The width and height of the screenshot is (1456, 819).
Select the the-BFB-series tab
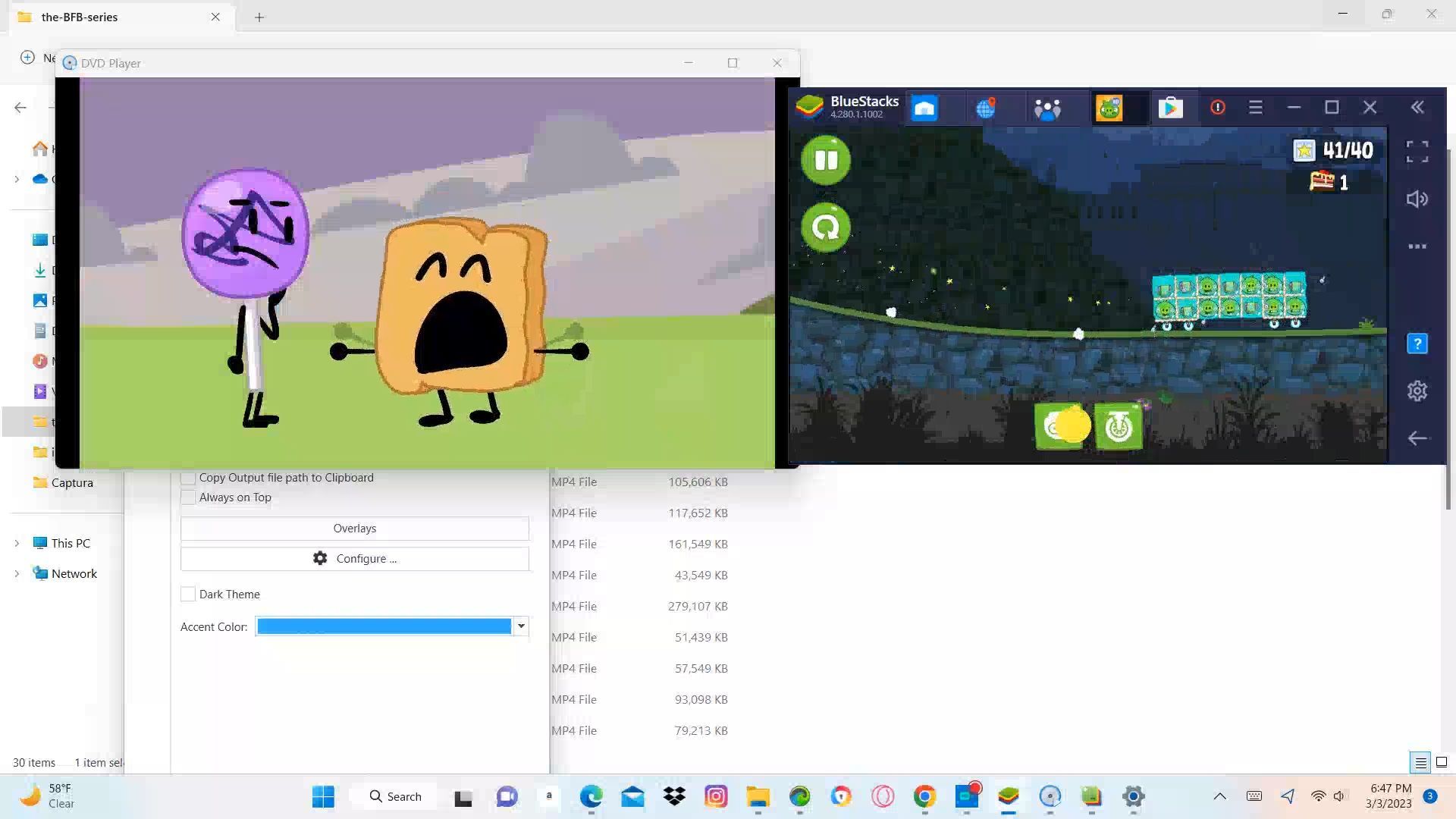(121, 17)
